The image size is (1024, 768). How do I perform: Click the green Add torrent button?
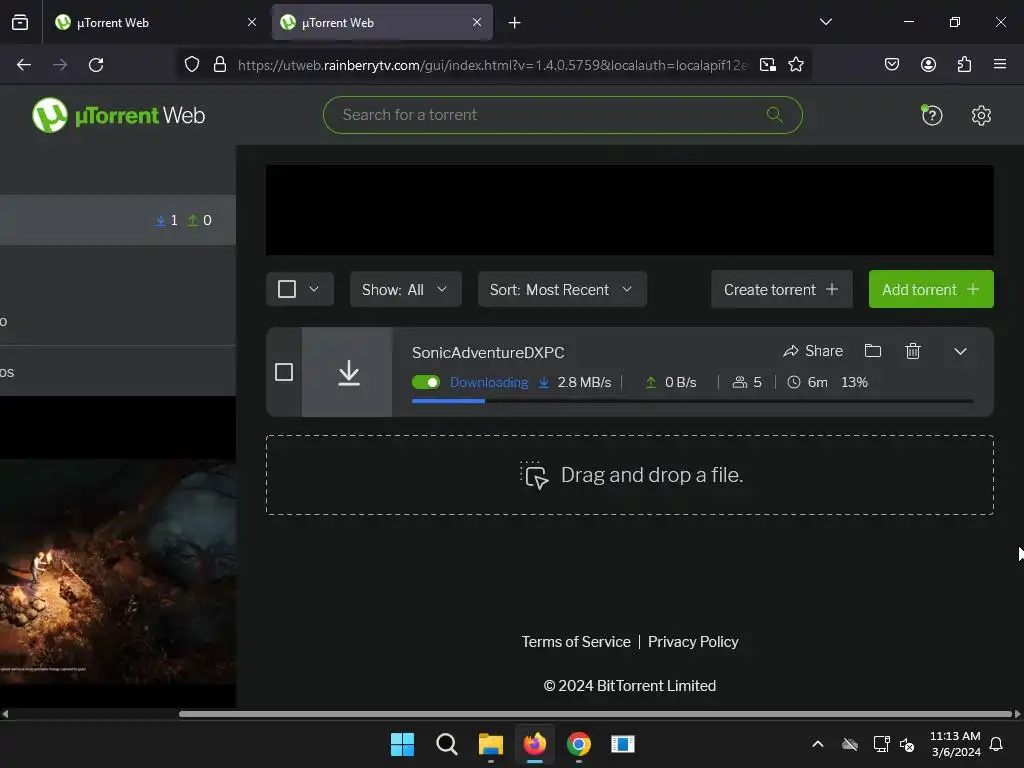pyautogui.click(x=931, y=289)
